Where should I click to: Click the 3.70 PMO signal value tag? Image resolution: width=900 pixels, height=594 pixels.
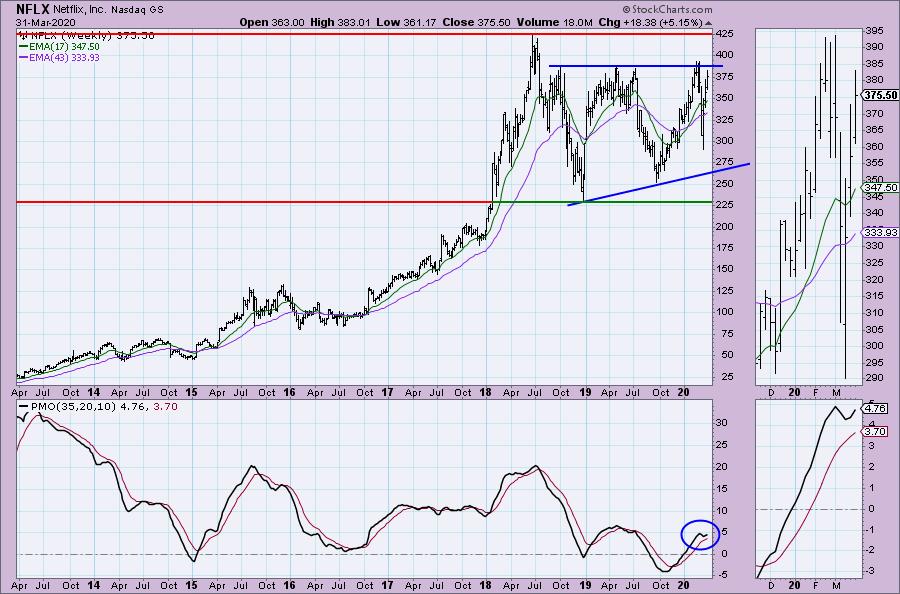click(876, 432)
